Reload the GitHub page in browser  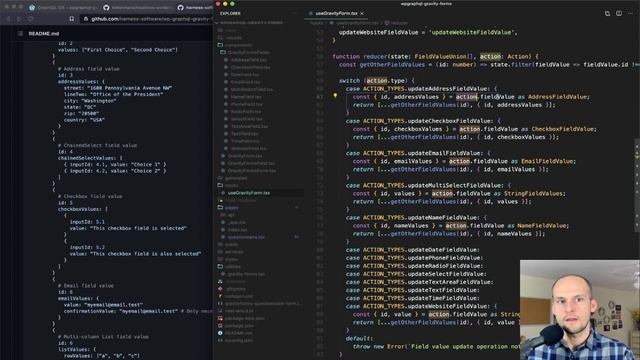coord(31,19)
